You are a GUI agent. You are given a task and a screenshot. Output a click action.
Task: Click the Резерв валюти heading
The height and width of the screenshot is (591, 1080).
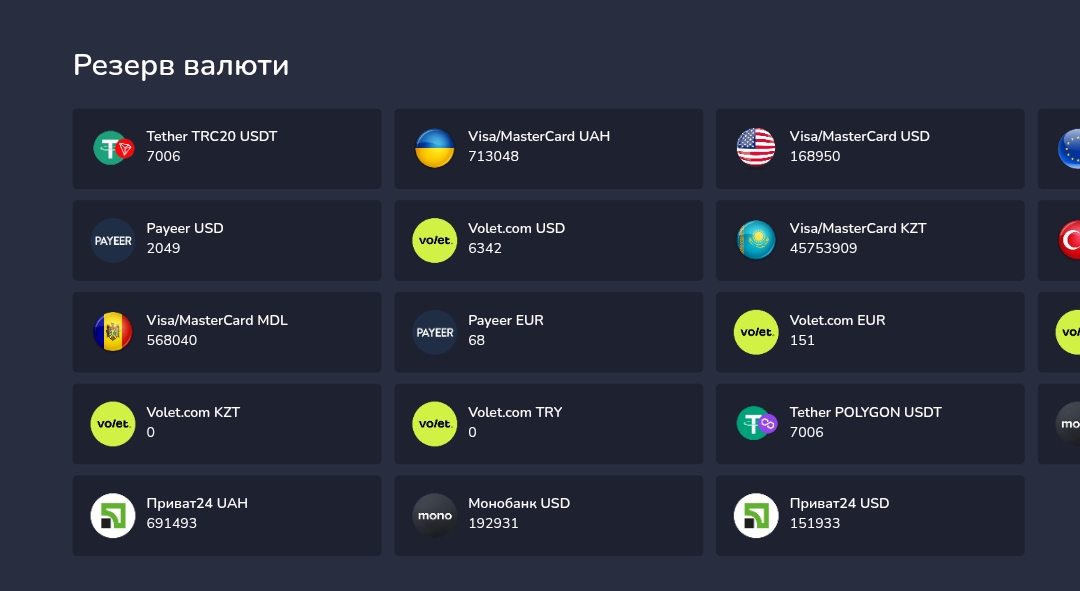(181, 65)
